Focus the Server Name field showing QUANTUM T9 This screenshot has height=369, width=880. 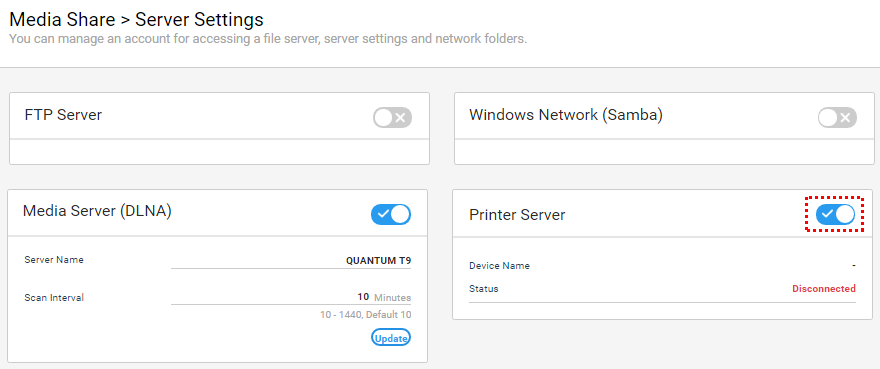tap(291, 261)
